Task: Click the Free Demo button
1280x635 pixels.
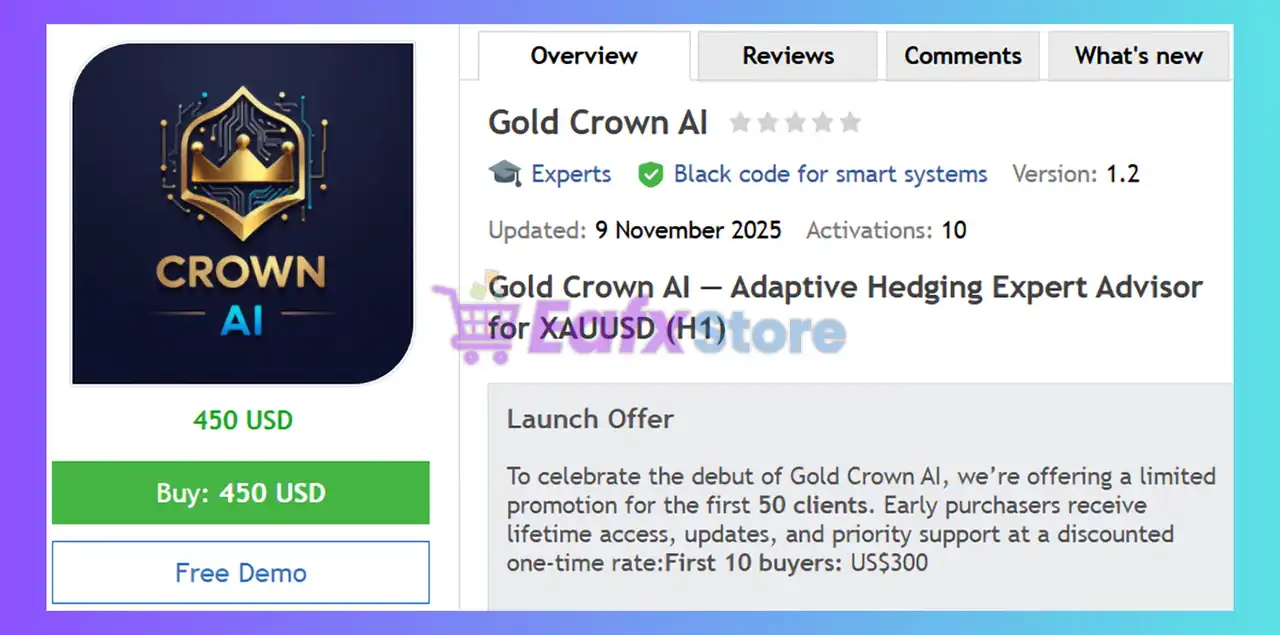Action: pyautogui.click(x=241, y=573)
